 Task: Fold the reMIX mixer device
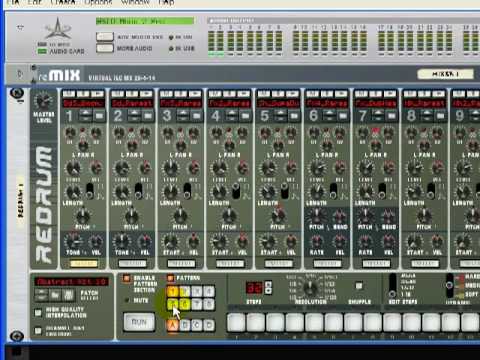pyautogui.click(x=20, y=74)
